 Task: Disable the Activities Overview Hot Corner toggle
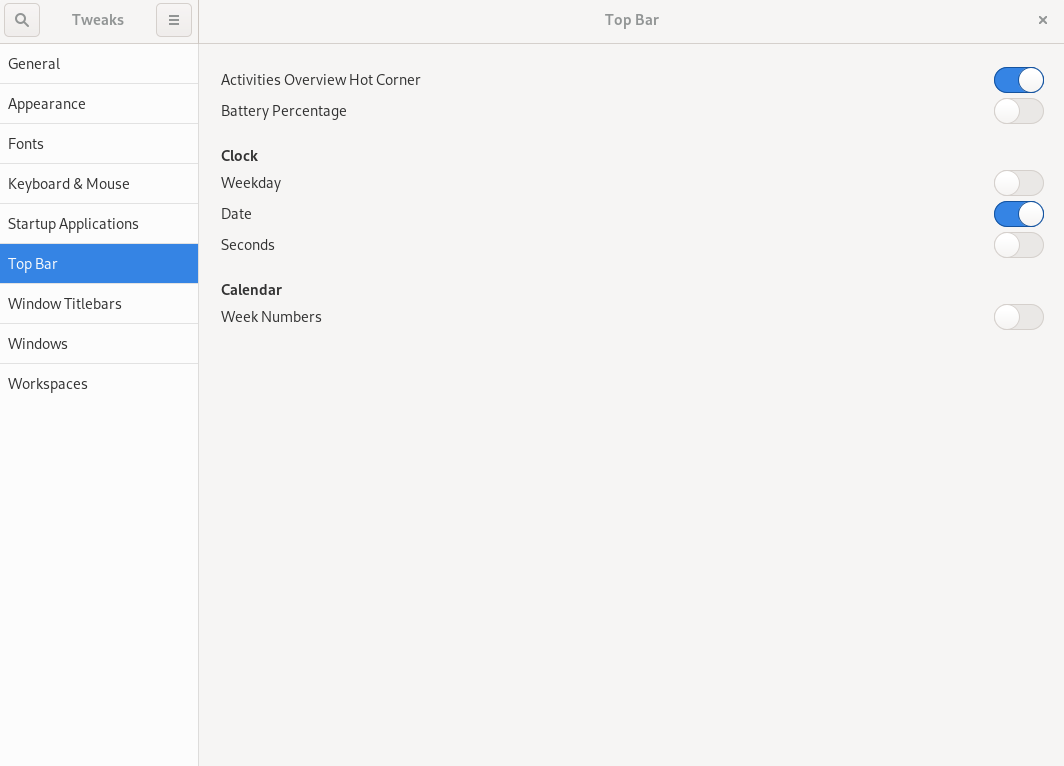coord(1018,80)
